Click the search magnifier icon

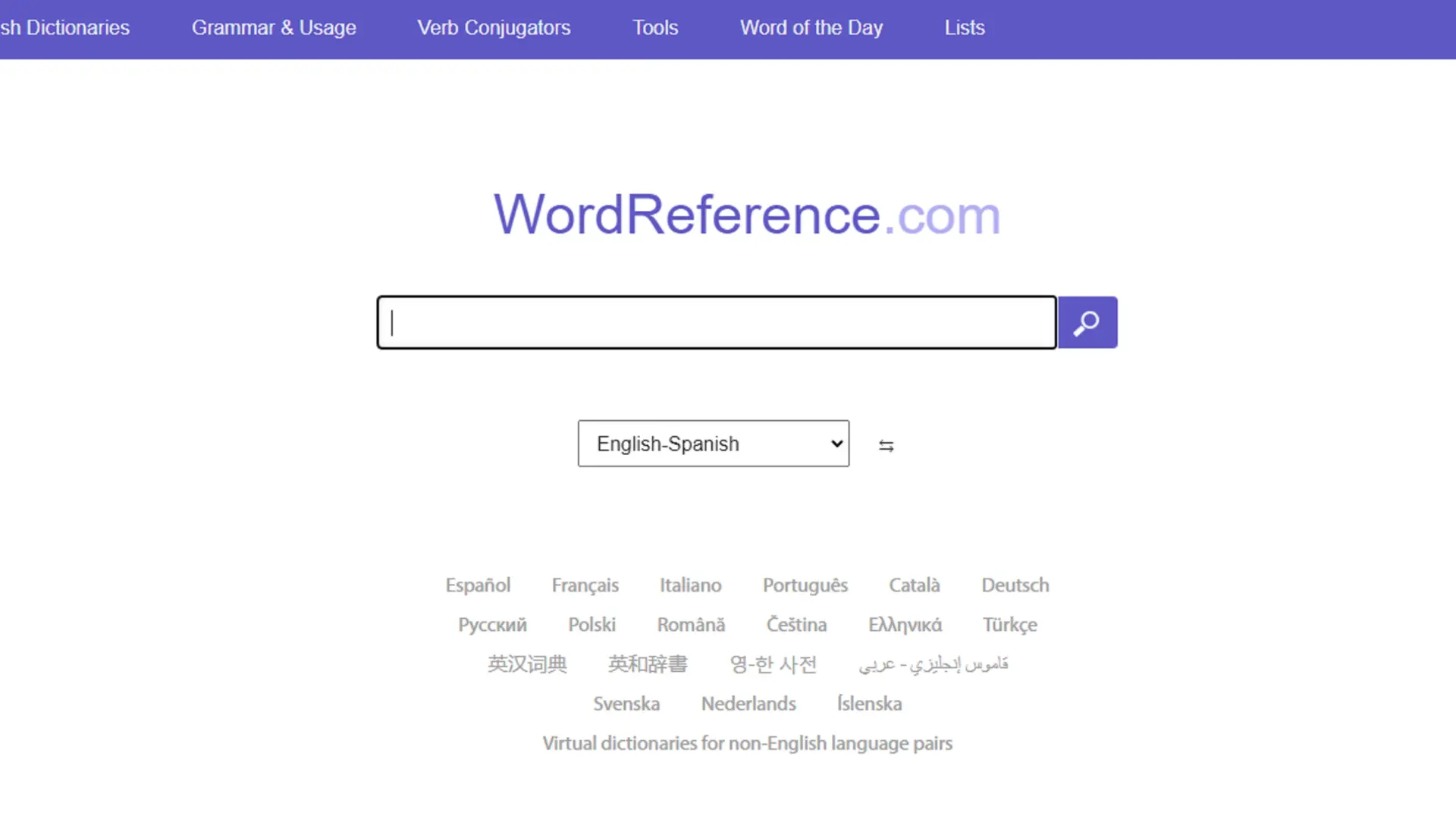[x=1088, y=322]
